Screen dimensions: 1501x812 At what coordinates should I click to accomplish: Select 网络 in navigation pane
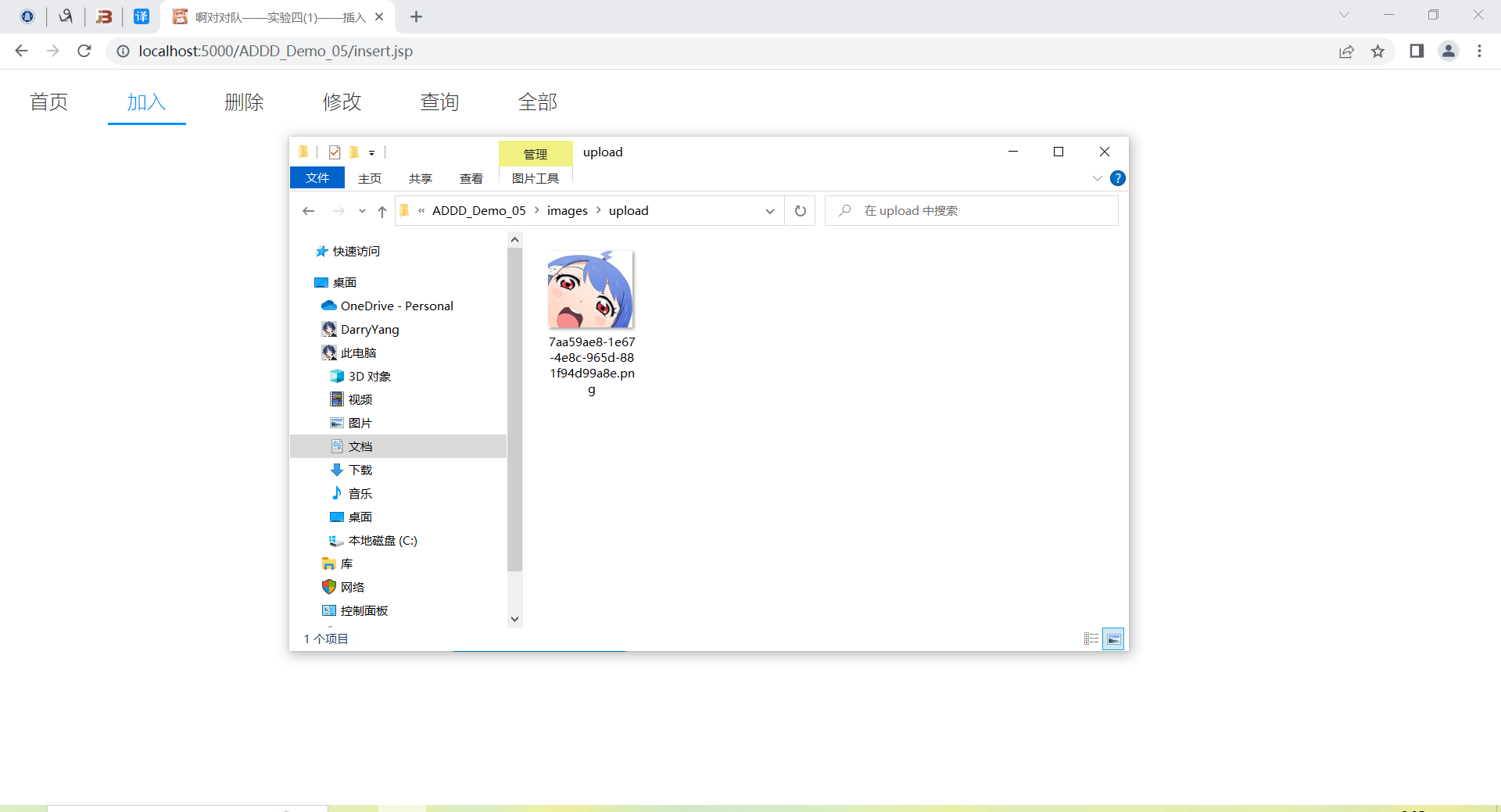(353, 587)
